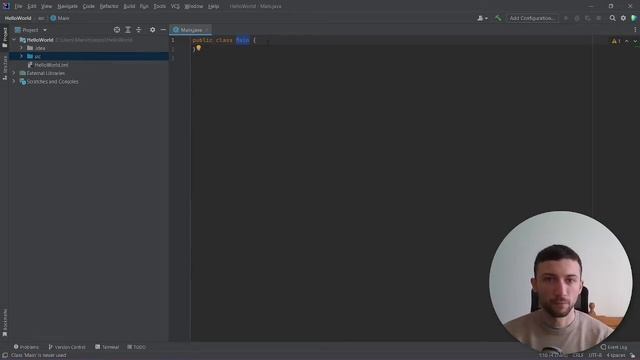Click the Debug bug icon
Screen dimensions: 640x360
click(577, 18)
